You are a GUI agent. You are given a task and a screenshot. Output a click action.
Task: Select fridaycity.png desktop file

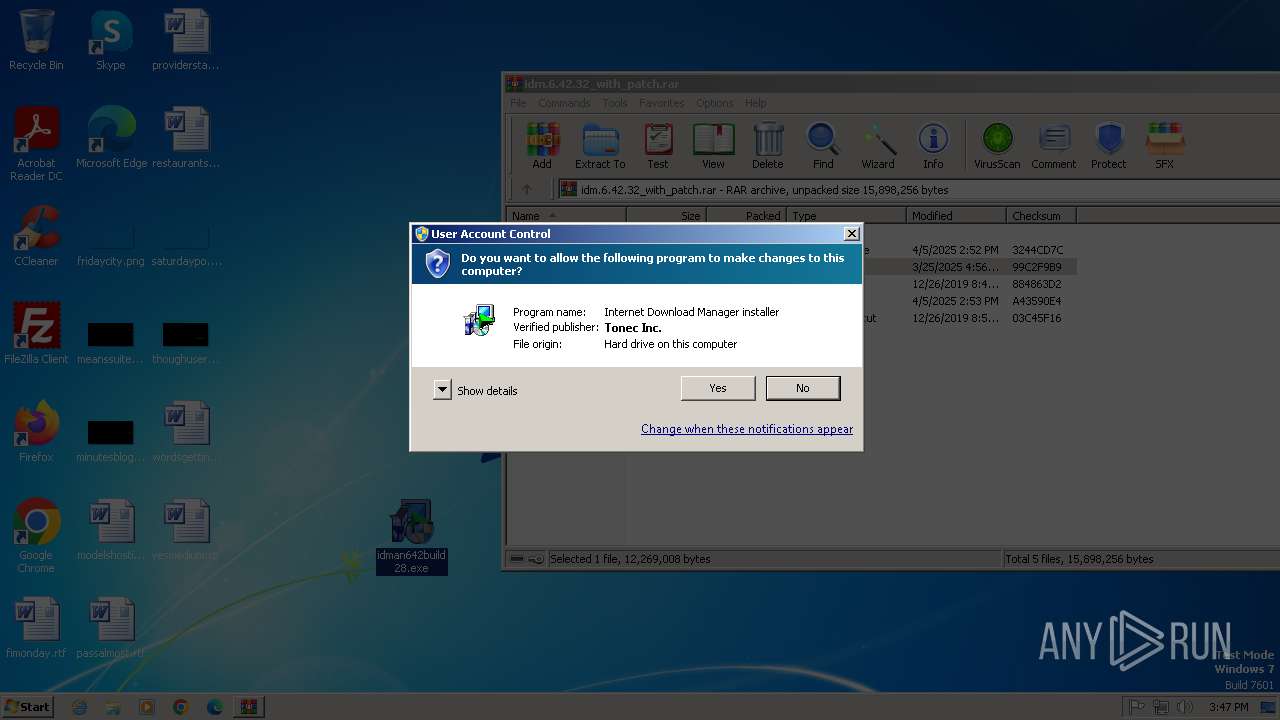[x=111, y=243]
